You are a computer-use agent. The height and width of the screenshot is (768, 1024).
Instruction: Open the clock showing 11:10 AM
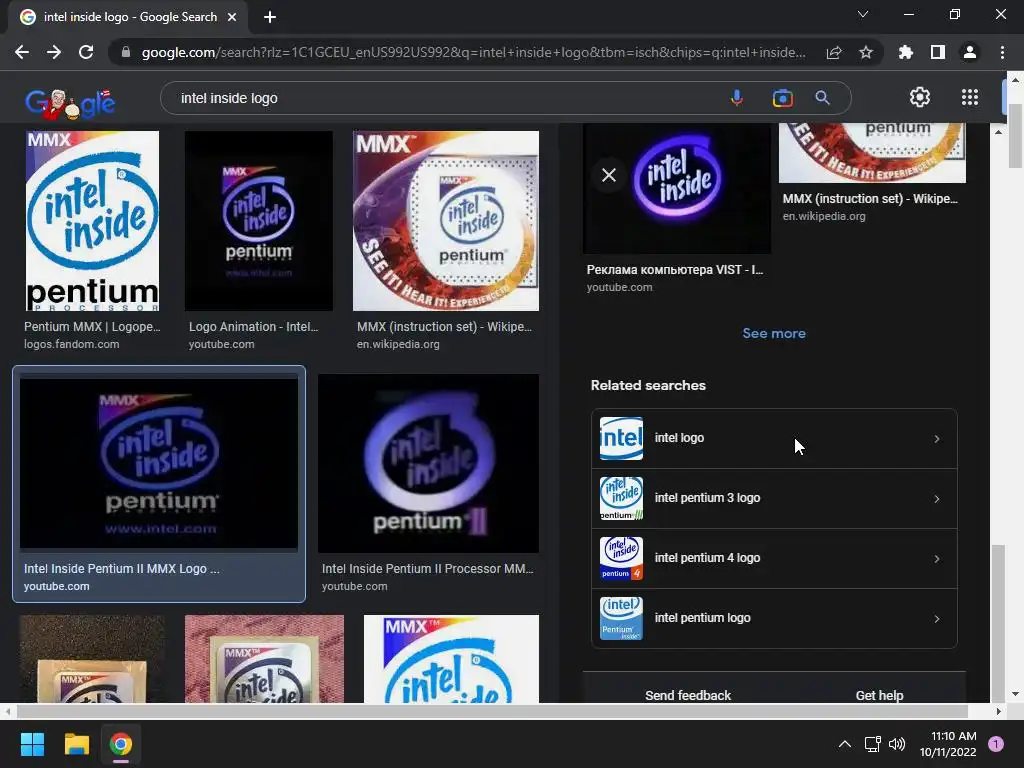click(x=948, y=744)
